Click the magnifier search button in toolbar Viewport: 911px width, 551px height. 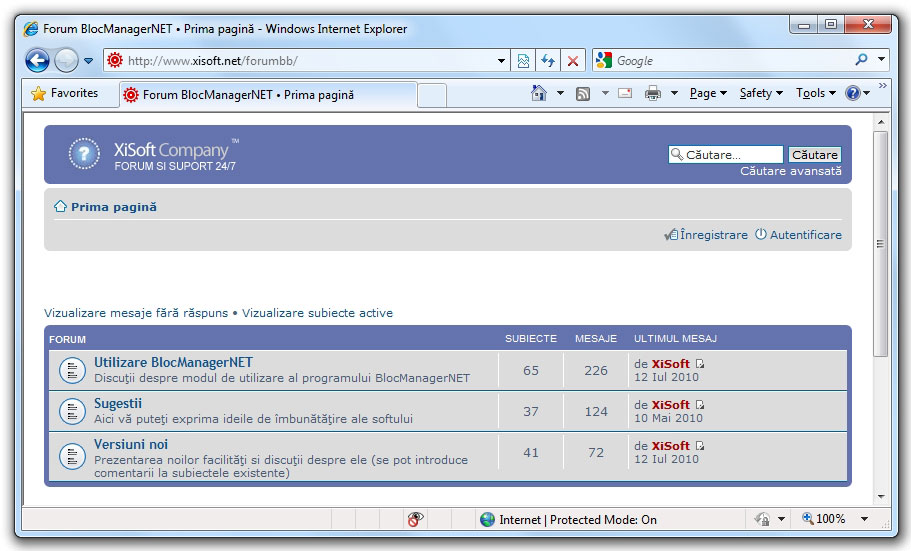click(x=862, y=59)
